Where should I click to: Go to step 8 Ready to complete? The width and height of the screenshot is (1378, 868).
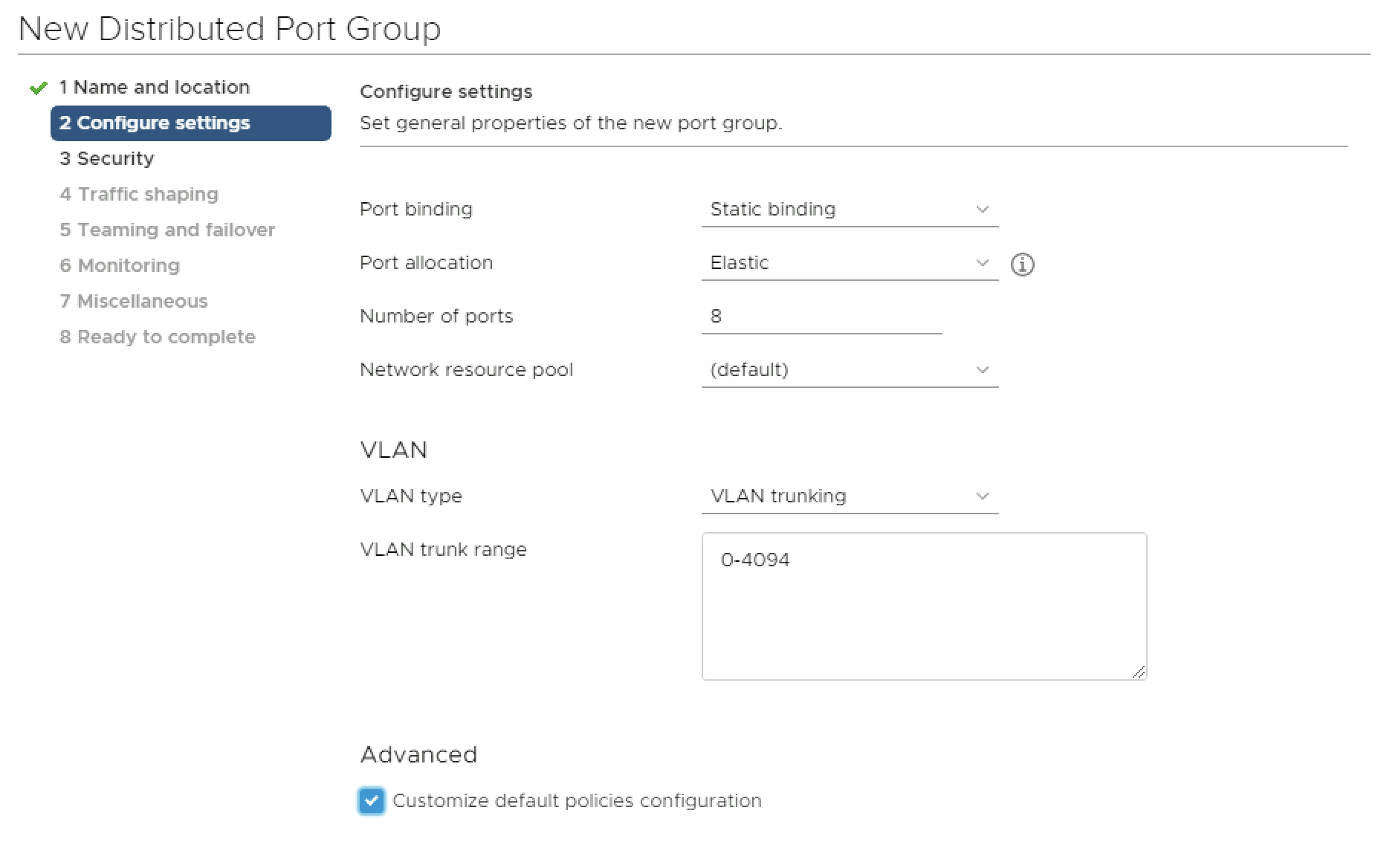158,337
